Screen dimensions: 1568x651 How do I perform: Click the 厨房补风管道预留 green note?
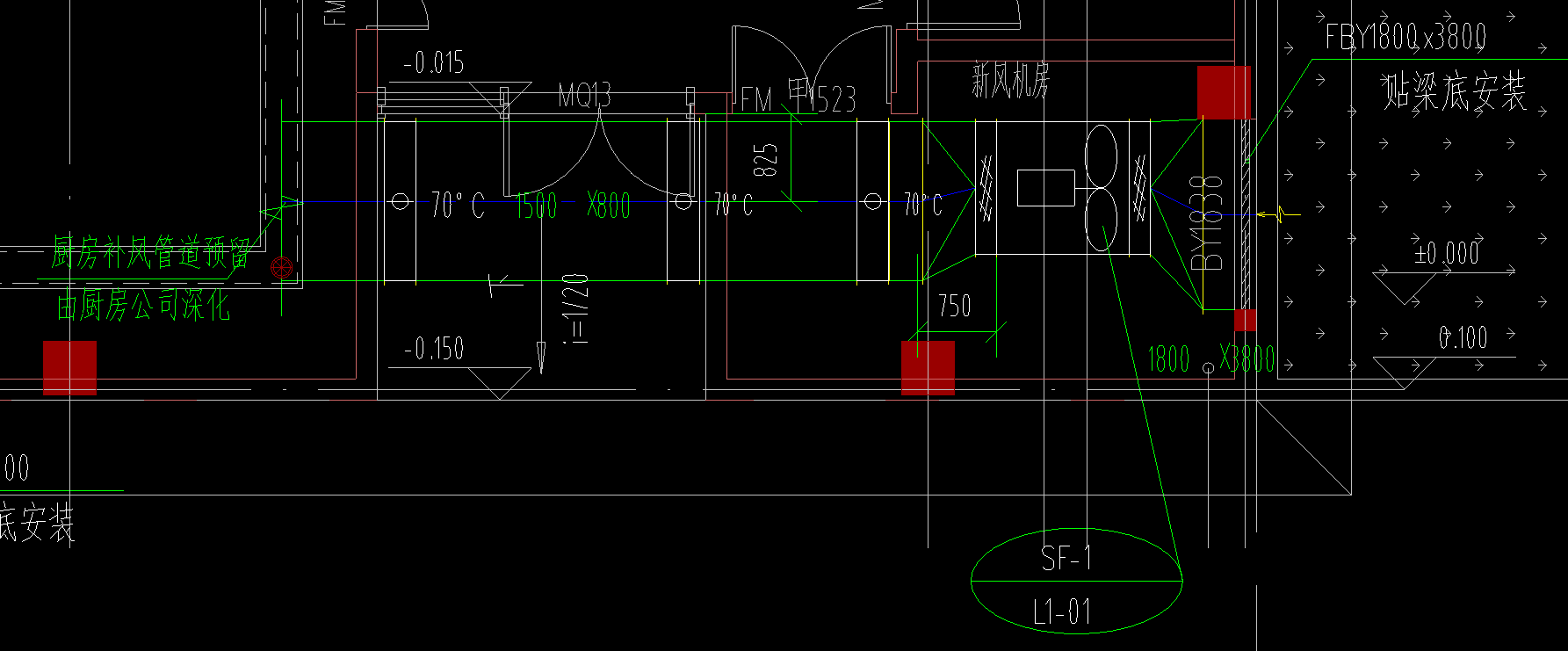(x=150, y=253)
